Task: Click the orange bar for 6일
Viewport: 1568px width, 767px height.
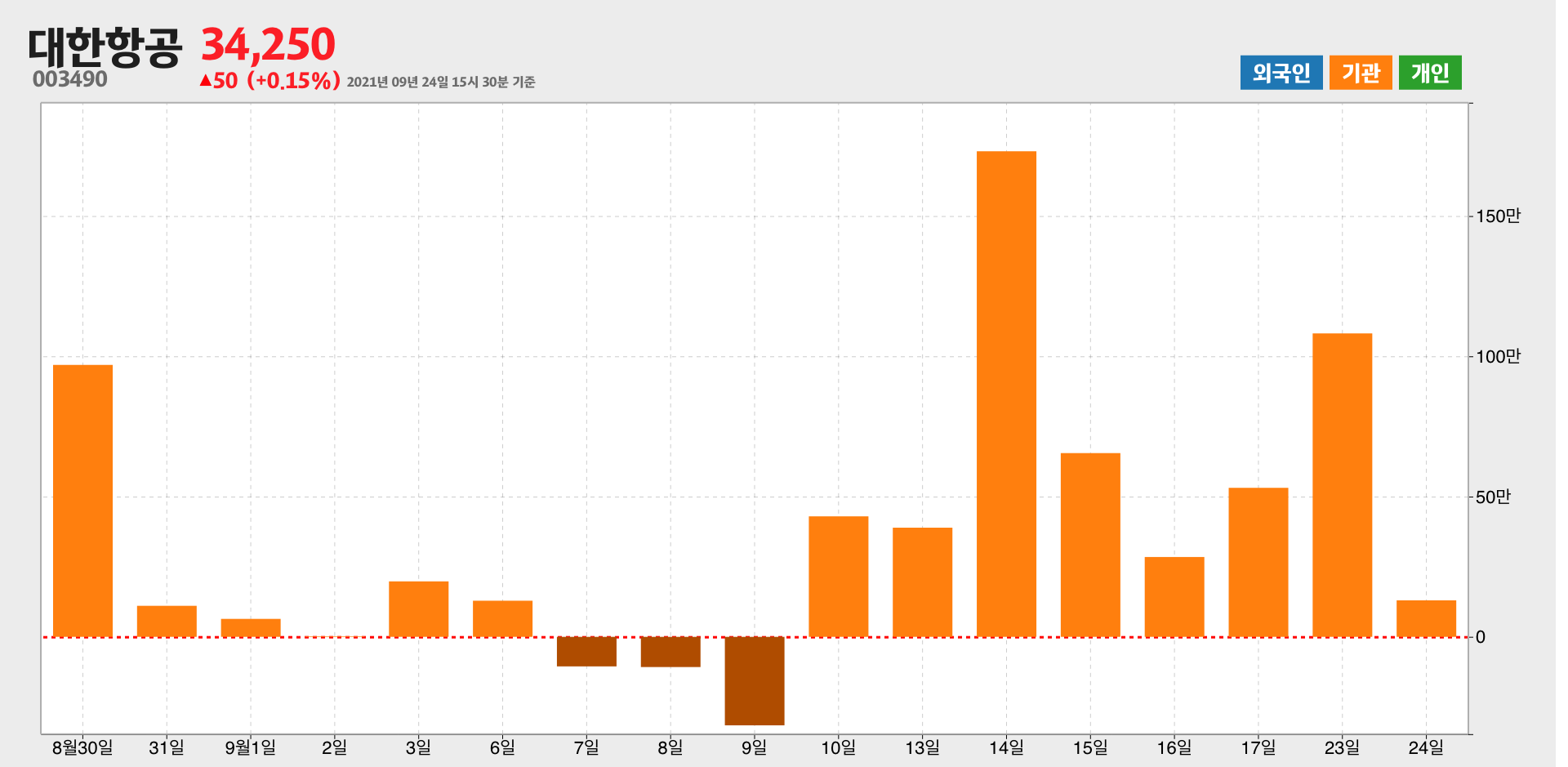Action: coord(502,619)
